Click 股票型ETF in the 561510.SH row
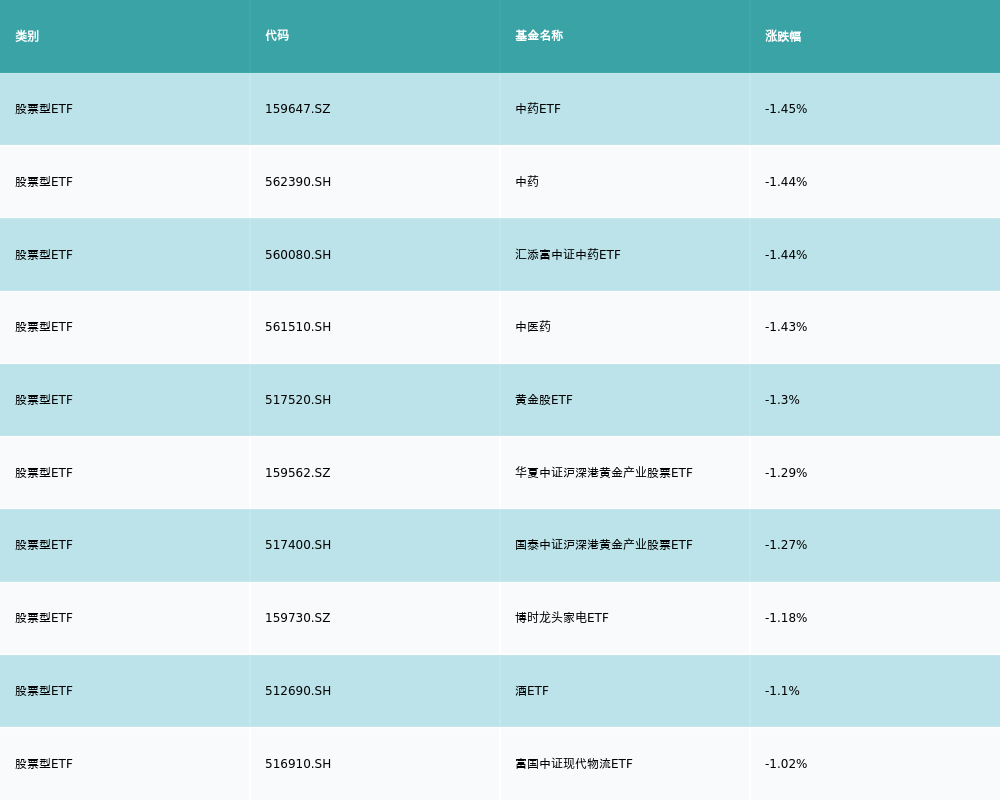1000x800 pixels. (44, 327)
